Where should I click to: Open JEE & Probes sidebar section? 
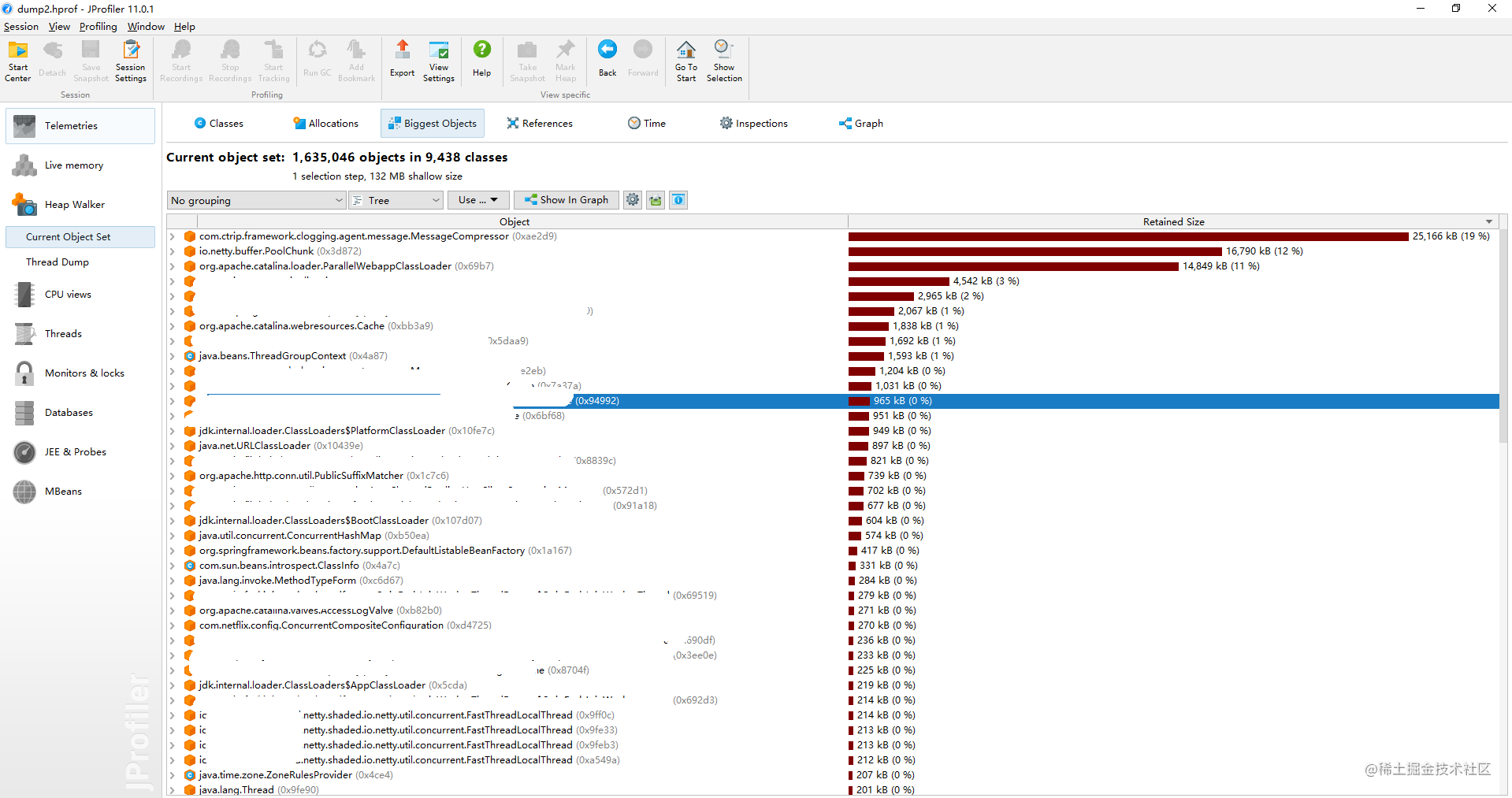click(80, 452)
